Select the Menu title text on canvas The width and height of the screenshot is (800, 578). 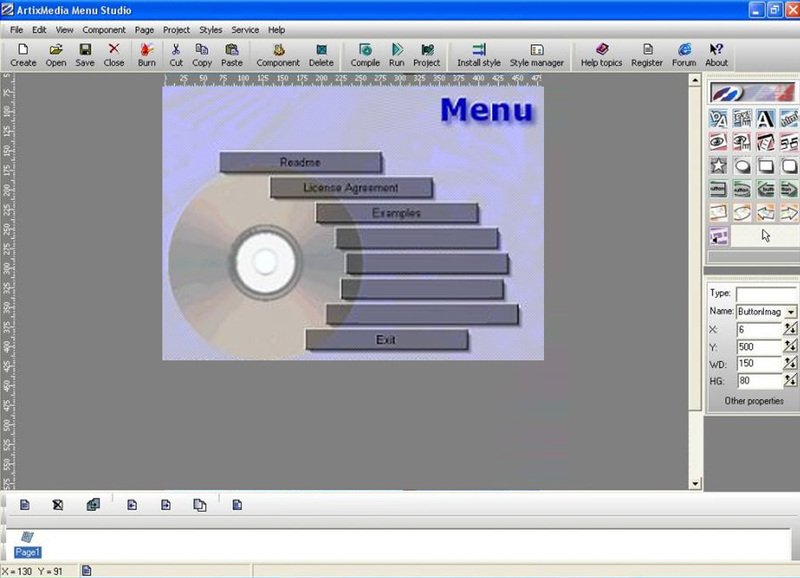(487, 110)
